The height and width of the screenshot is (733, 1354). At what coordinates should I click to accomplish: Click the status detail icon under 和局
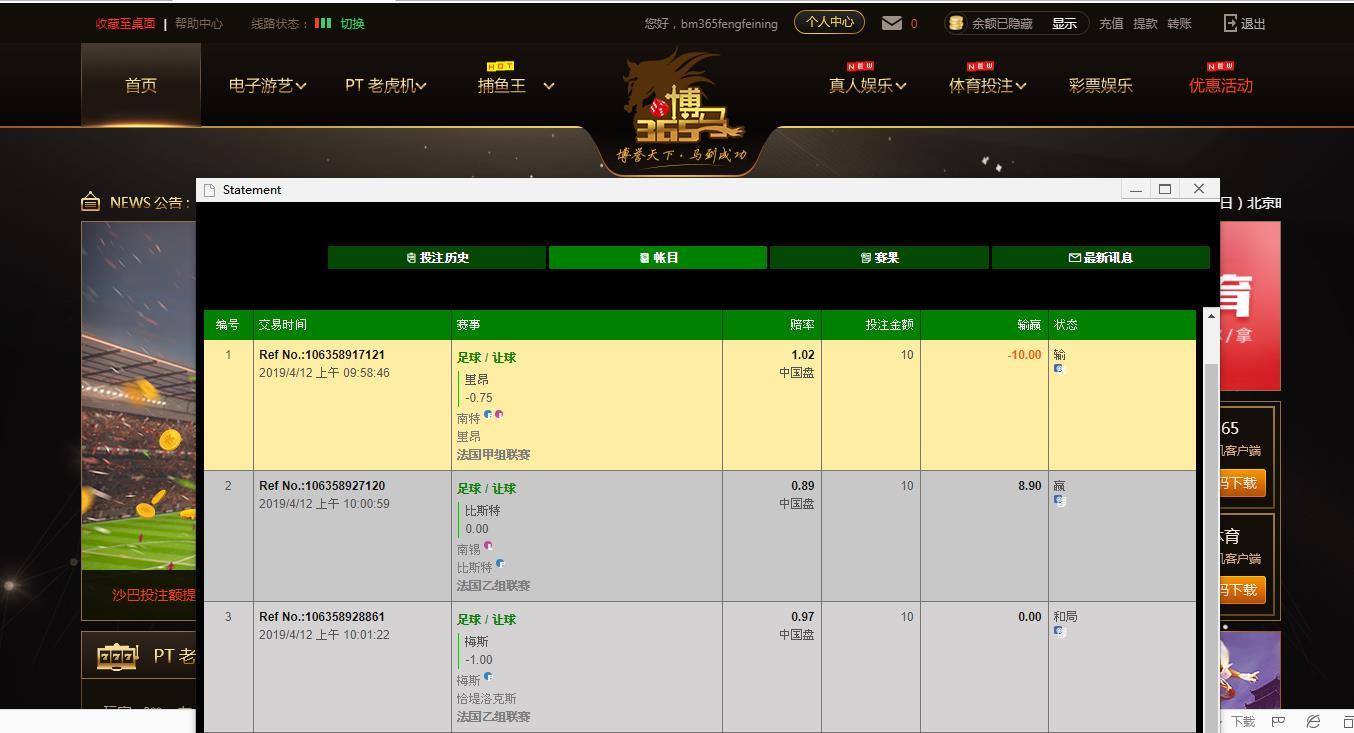(x=1059, y=631)
